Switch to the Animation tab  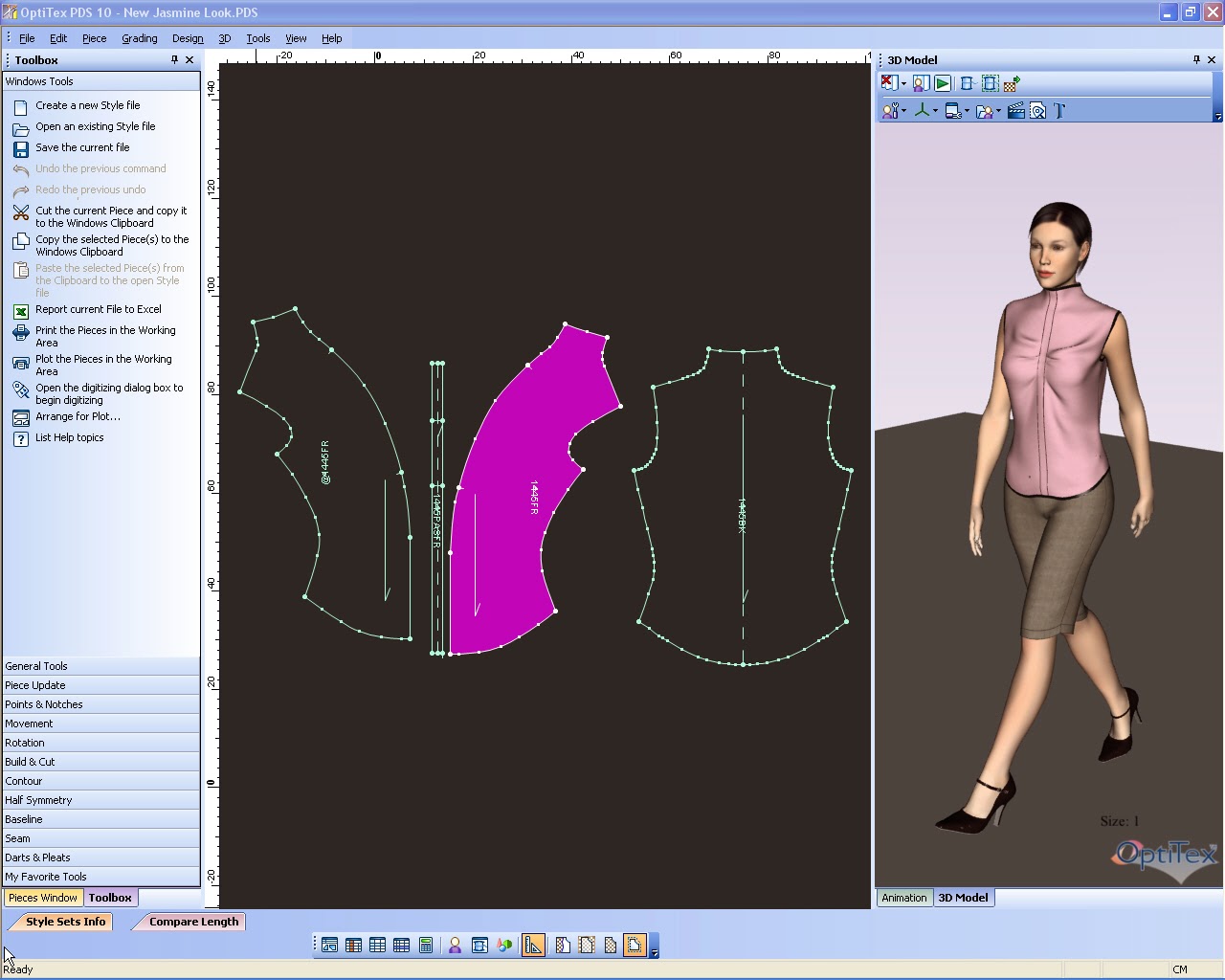[903, 897]
